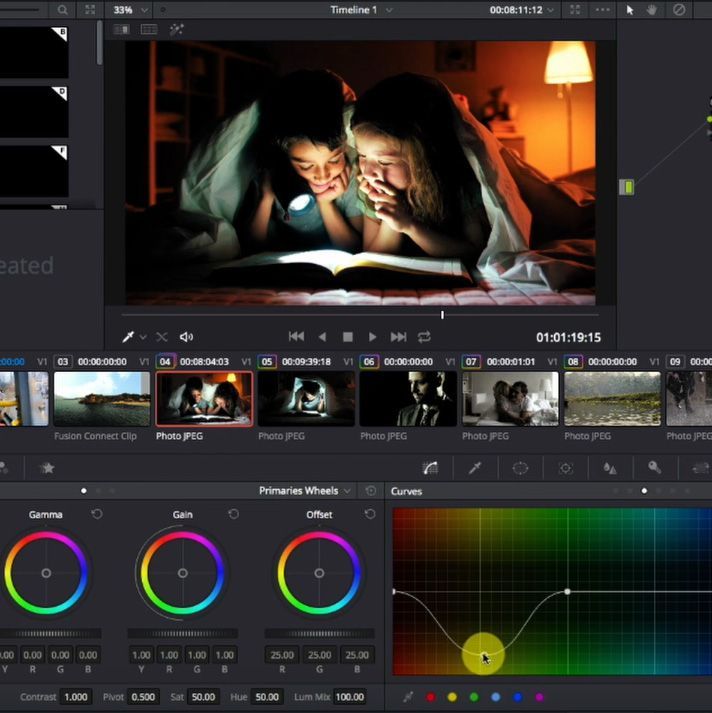This screenshot has height=713, width=712.
Task: Reset the Gamma color wheel
Action: [97, 514]
